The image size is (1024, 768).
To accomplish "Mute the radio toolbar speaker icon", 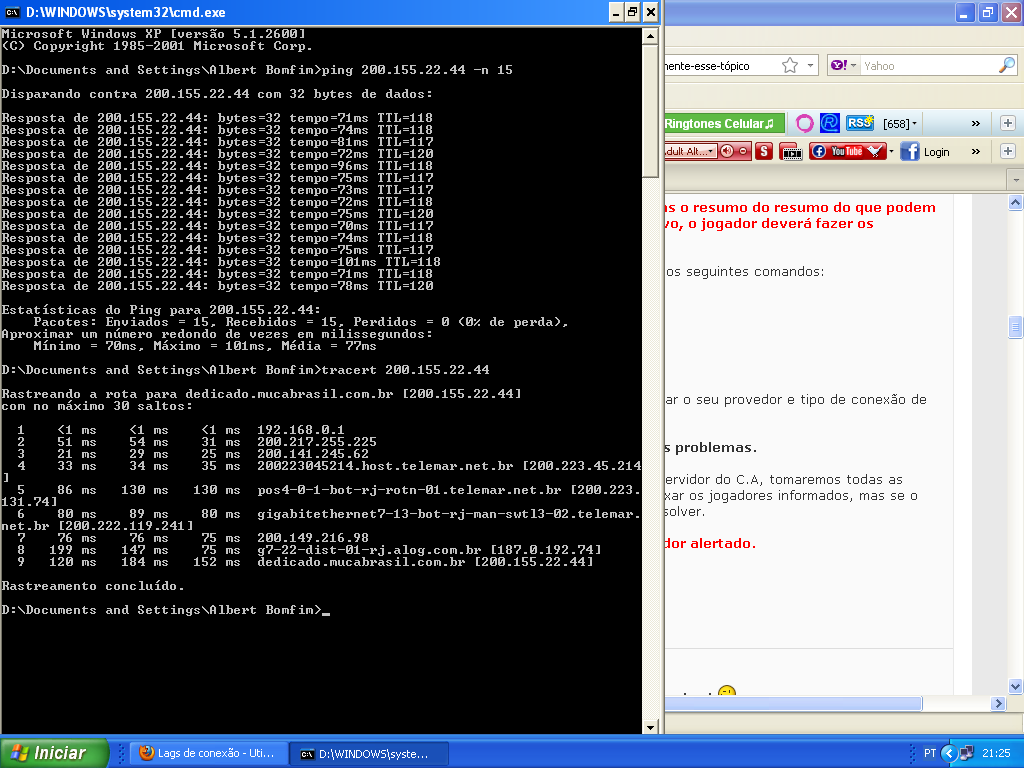I will click(728, 151).
